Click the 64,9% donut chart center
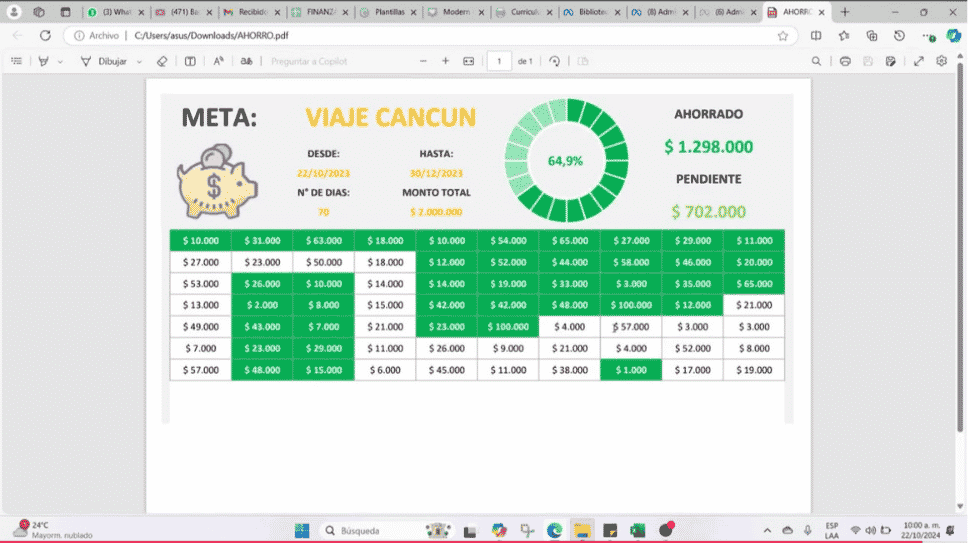The image size is (968, 543). pyautogui.click(x=565, y=161)
